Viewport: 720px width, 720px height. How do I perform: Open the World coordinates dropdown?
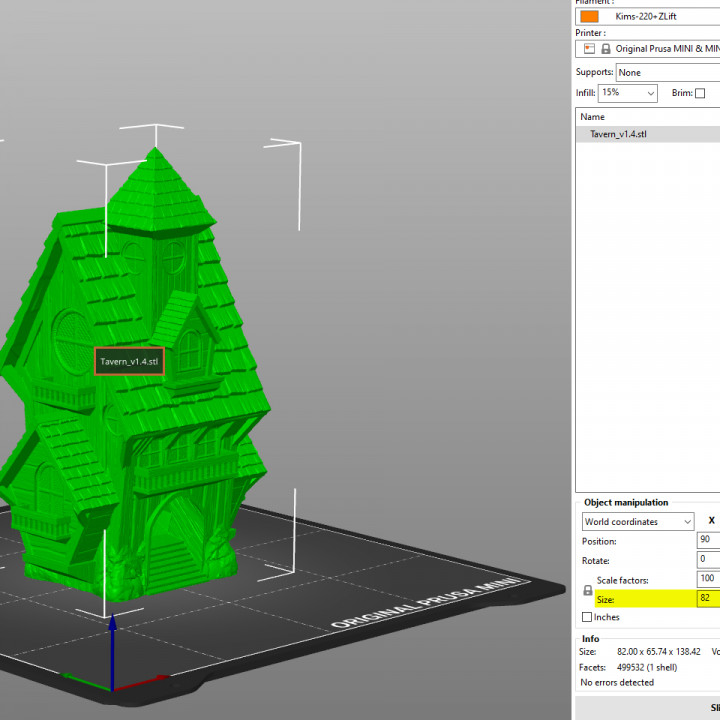pos(638,522)
